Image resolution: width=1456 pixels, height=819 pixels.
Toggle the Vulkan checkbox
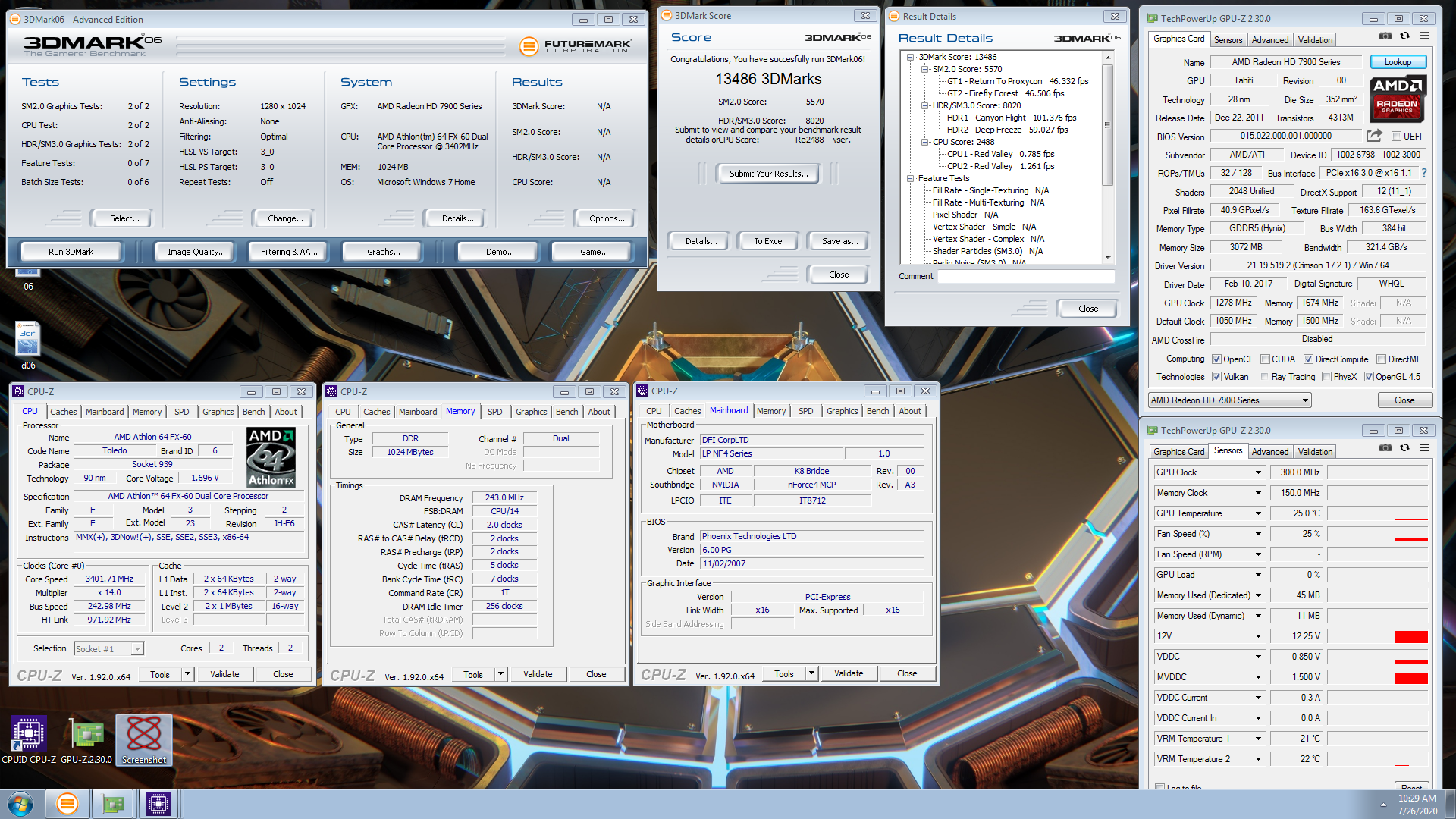point(1216,377)
